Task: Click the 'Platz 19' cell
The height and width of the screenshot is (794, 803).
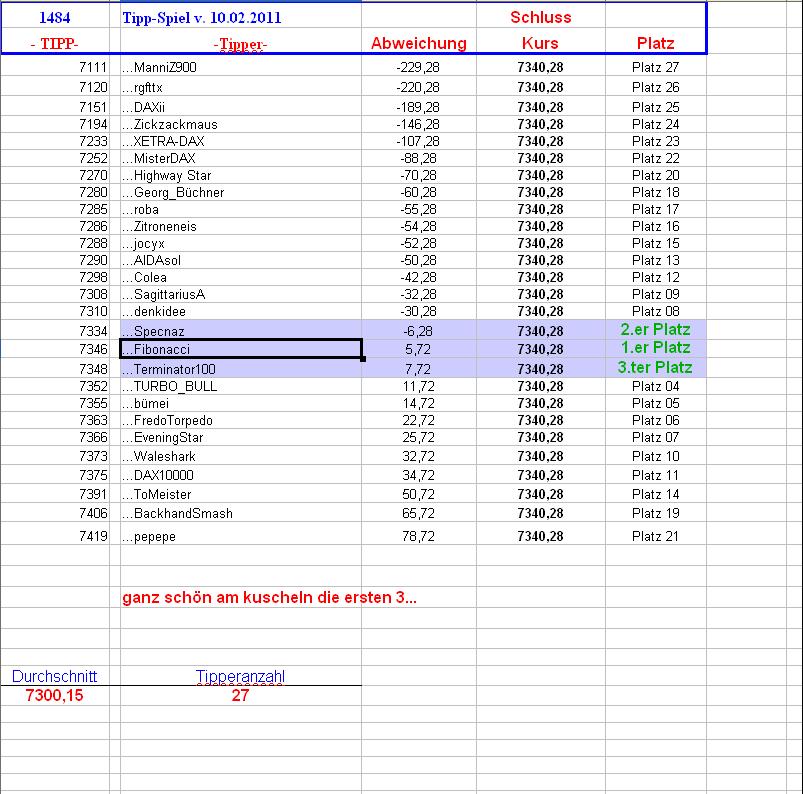Action: coord(656,513)
